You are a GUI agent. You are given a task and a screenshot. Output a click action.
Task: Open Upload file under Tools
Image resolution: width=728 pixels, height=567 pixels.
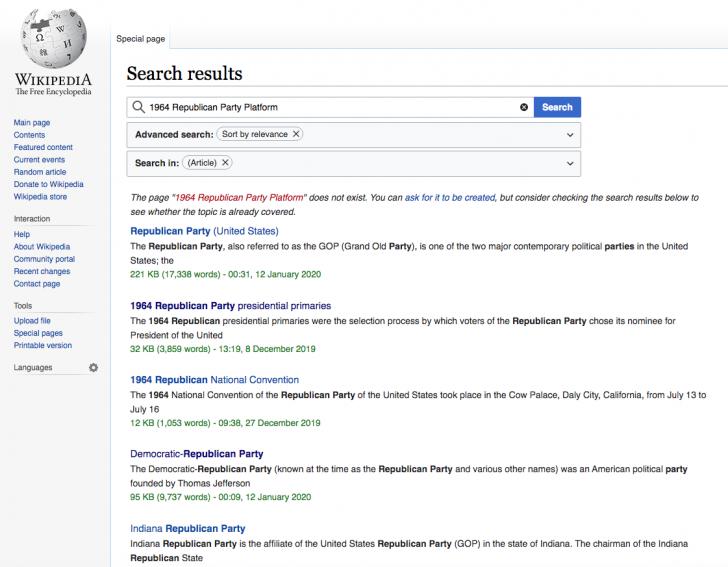[x=32, y=320]
